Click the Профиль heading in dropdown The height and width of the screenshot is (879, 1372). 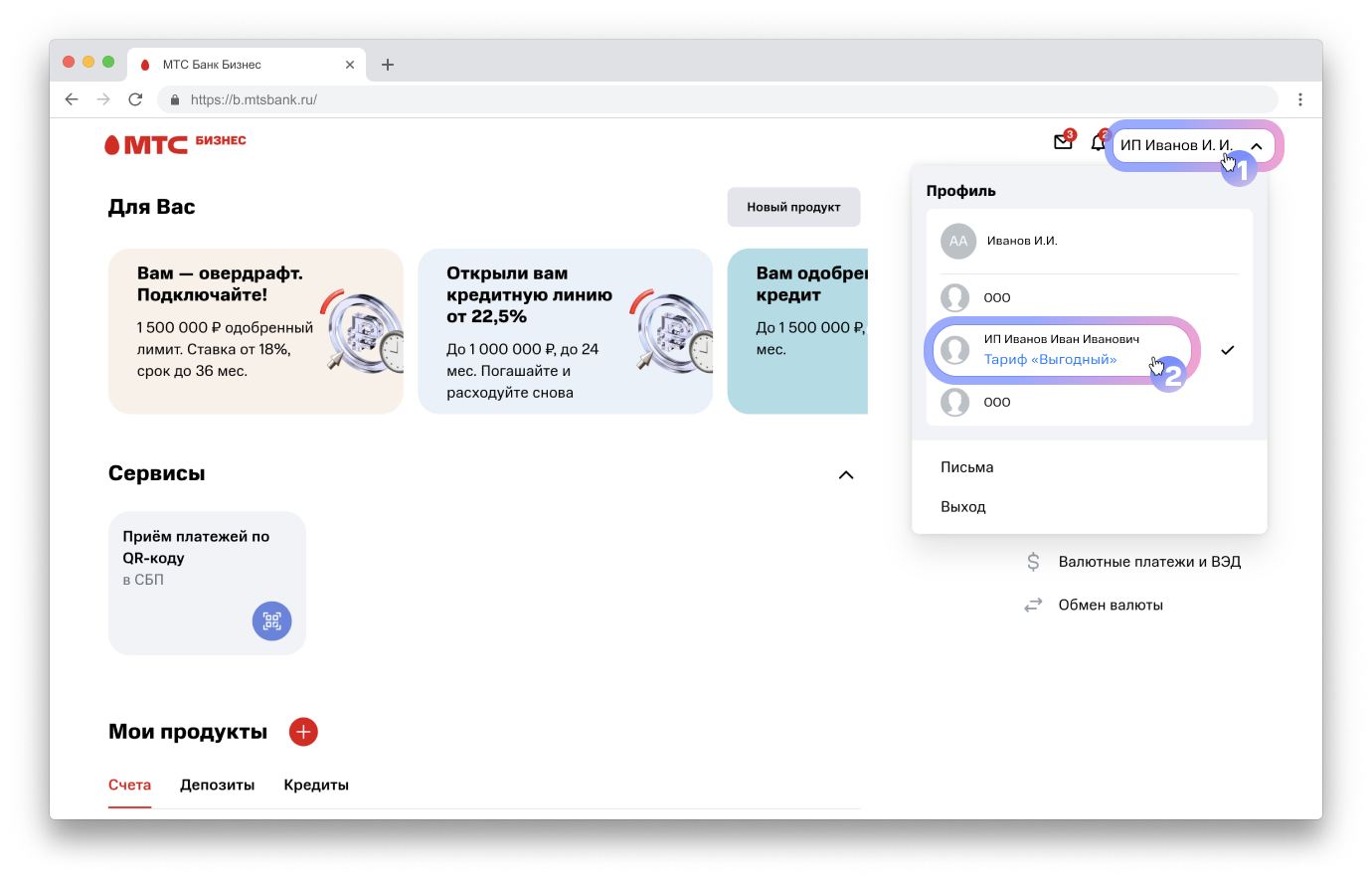pos(960,191)
